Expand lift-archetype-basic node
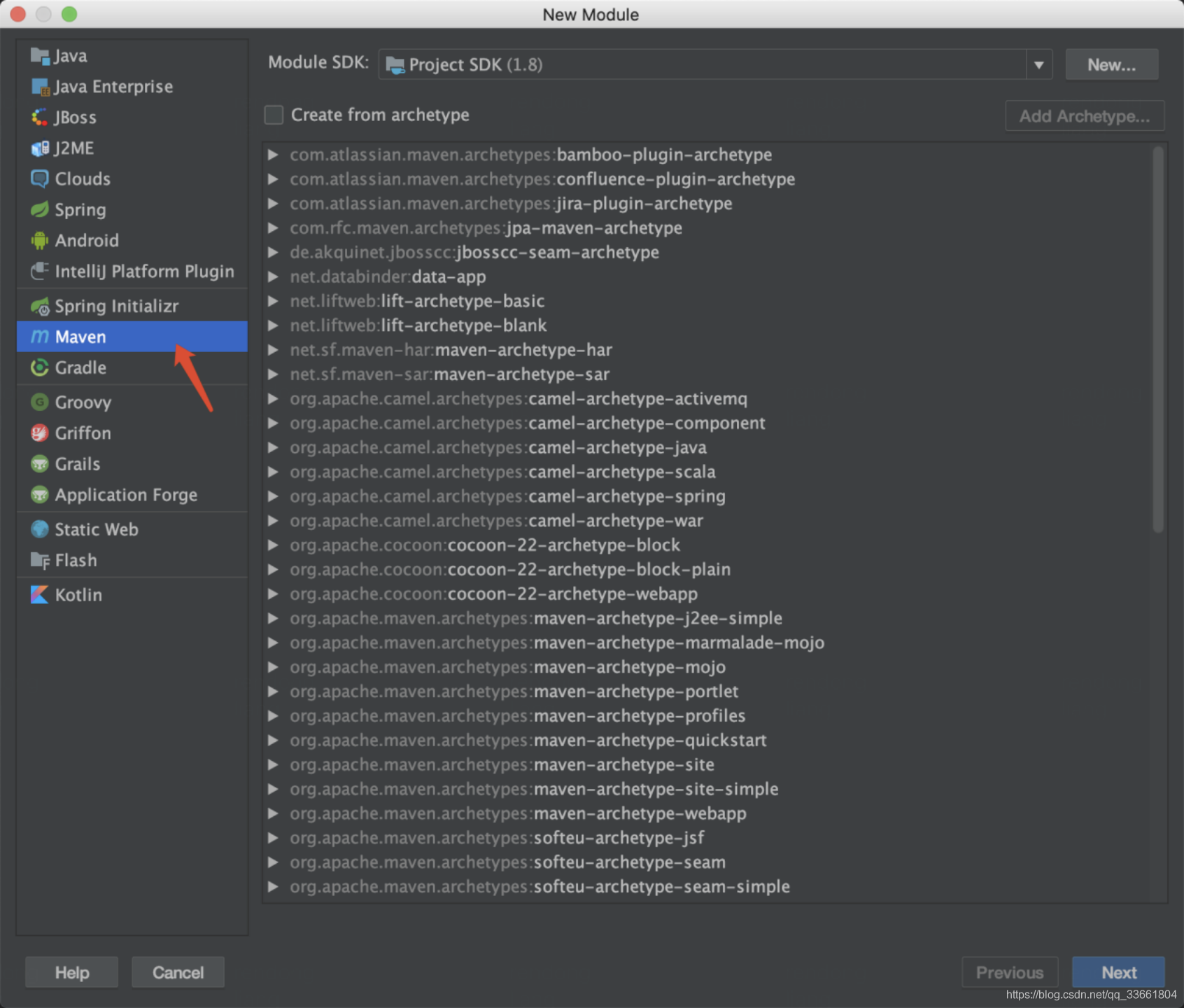 coord(273,301)
